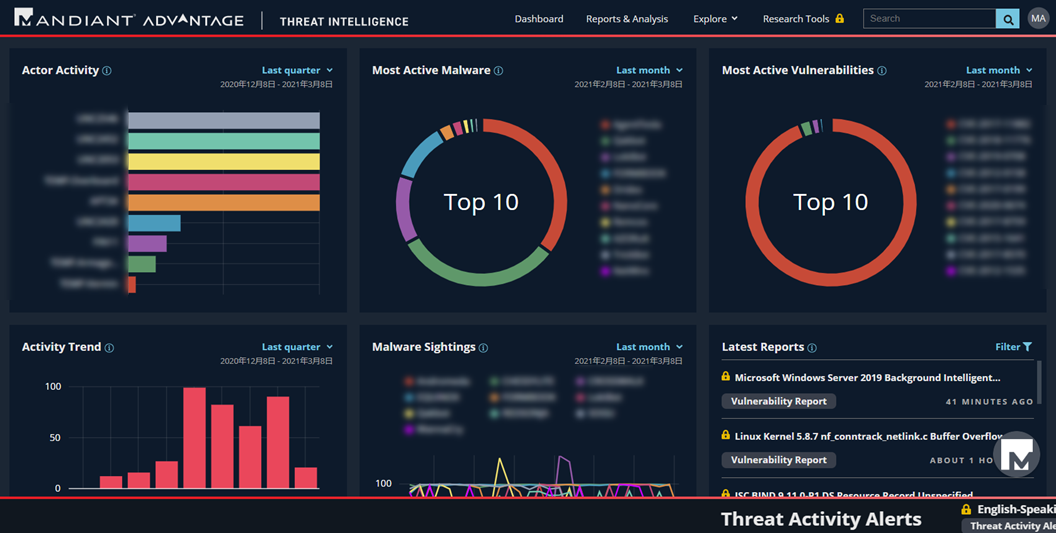Viewport: 1056px width, 533px height.
Task: Click the 41 MINUTES AGO timestamp
Action: click(989, 402)
